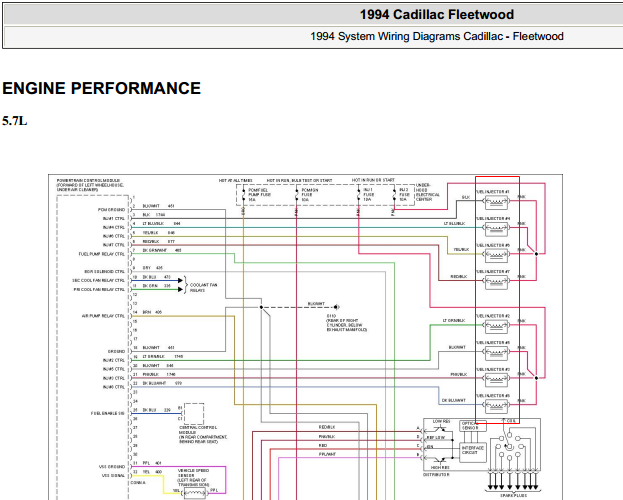Click the ignition coil rotor symbol

509,448
